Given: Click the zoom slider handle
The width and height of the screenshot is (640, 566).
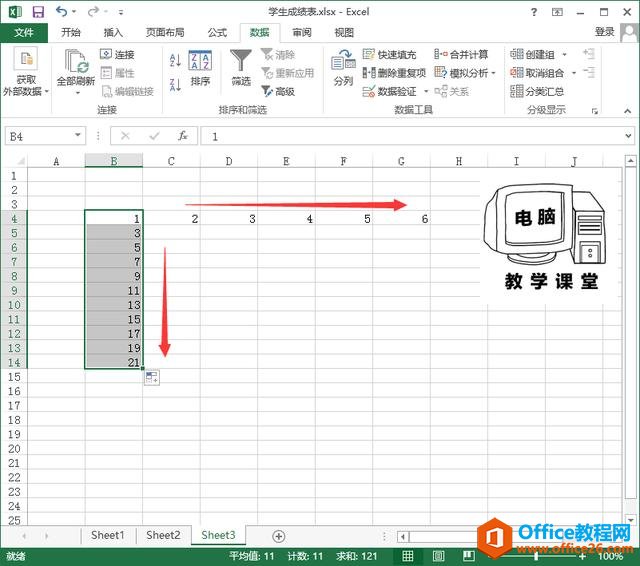Looking at the screenshot, I should tap(536, 556).
